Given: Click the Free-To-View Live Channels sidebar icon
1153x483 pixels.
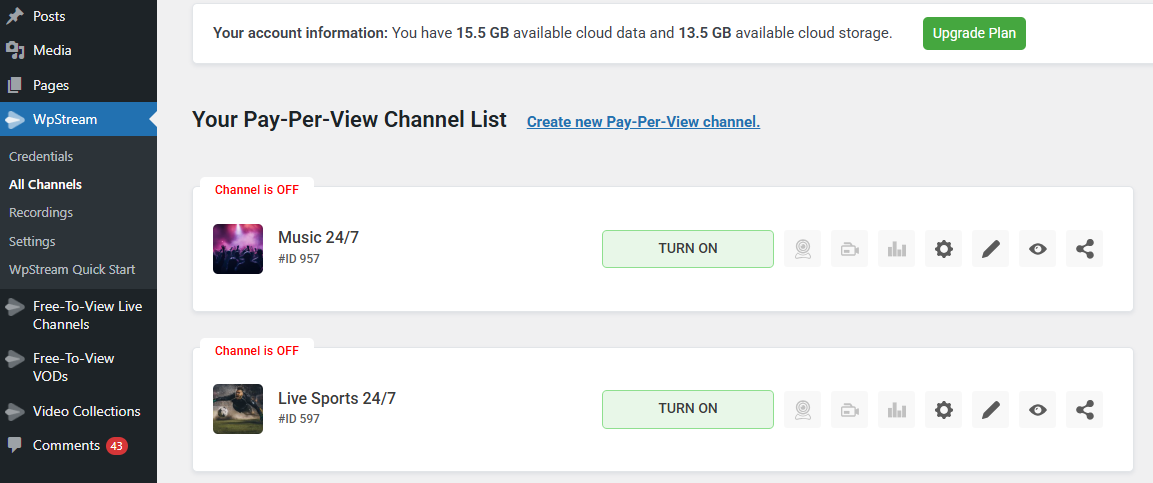Looking at the screenshot, I should 15,307.
